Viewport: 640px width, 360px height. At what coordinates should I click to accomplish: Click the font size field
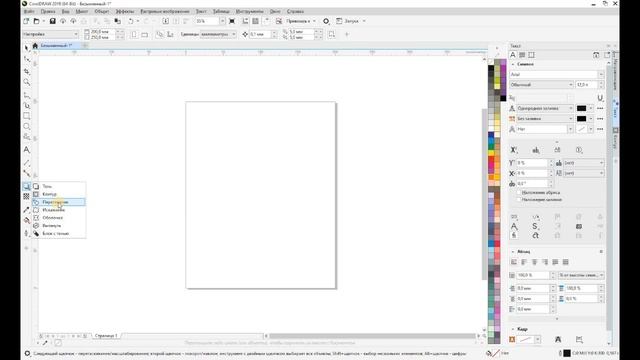[x=587, y=85]
